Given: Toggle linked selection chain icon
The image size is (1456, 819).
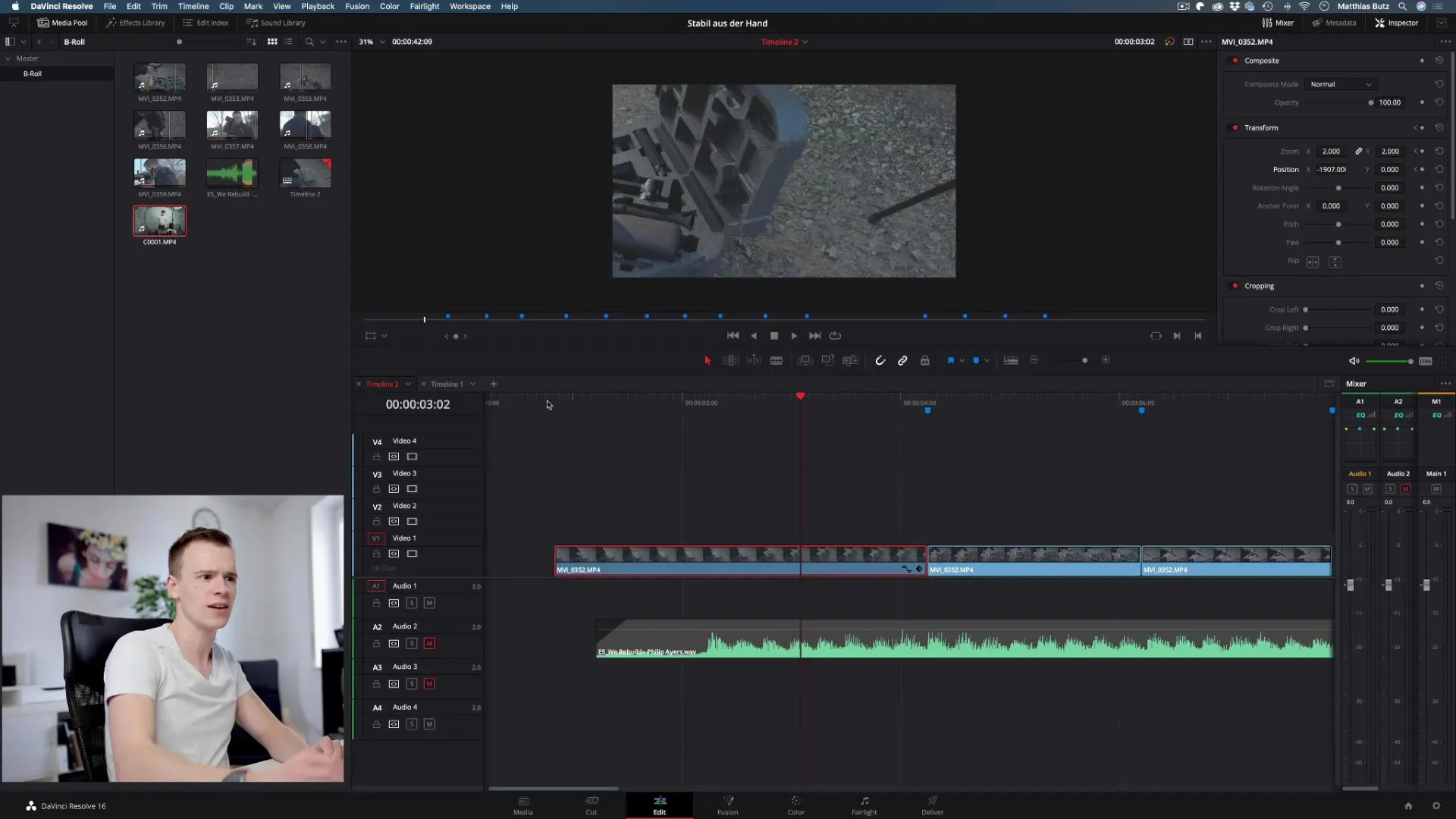Looking at the screenshot, I should (x=902, y=361).
